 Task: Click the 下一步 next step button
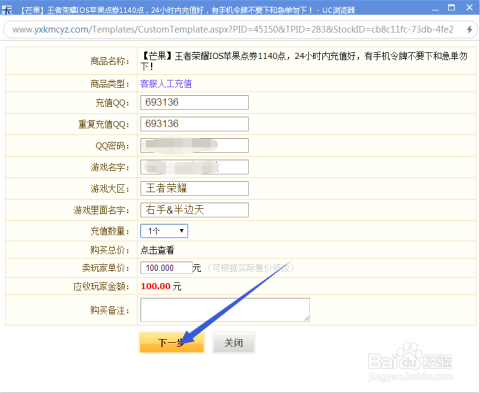172,342
